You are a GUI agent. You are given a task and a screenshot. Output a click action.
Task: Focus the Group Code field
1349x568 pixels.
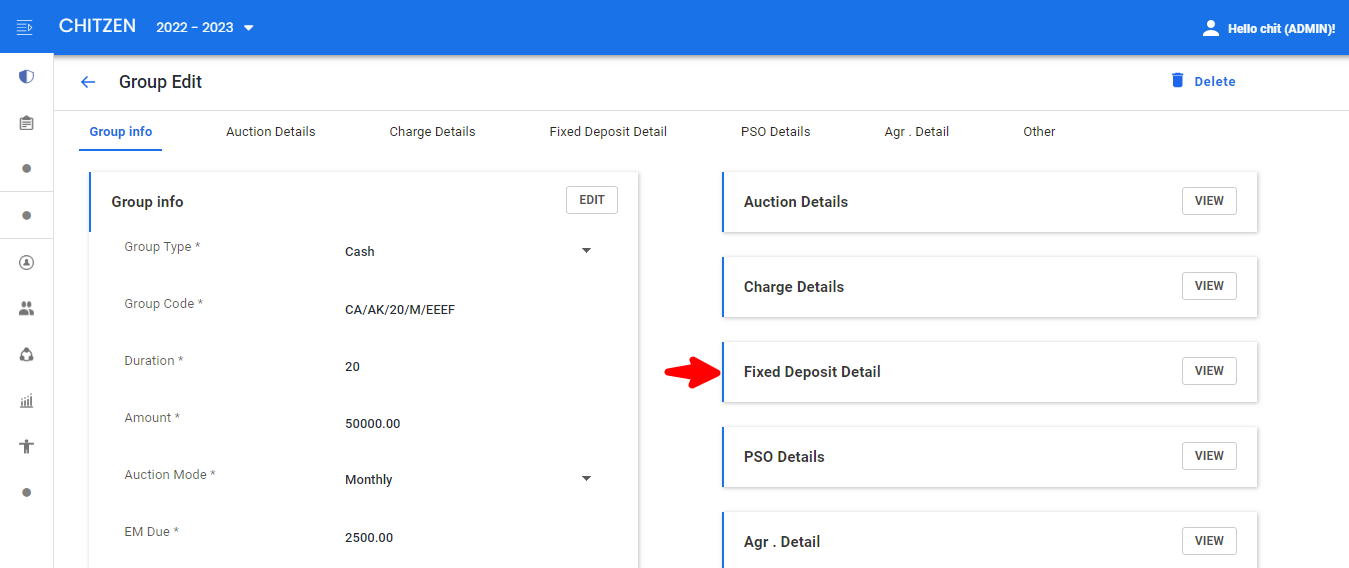[x=468, y=309]
